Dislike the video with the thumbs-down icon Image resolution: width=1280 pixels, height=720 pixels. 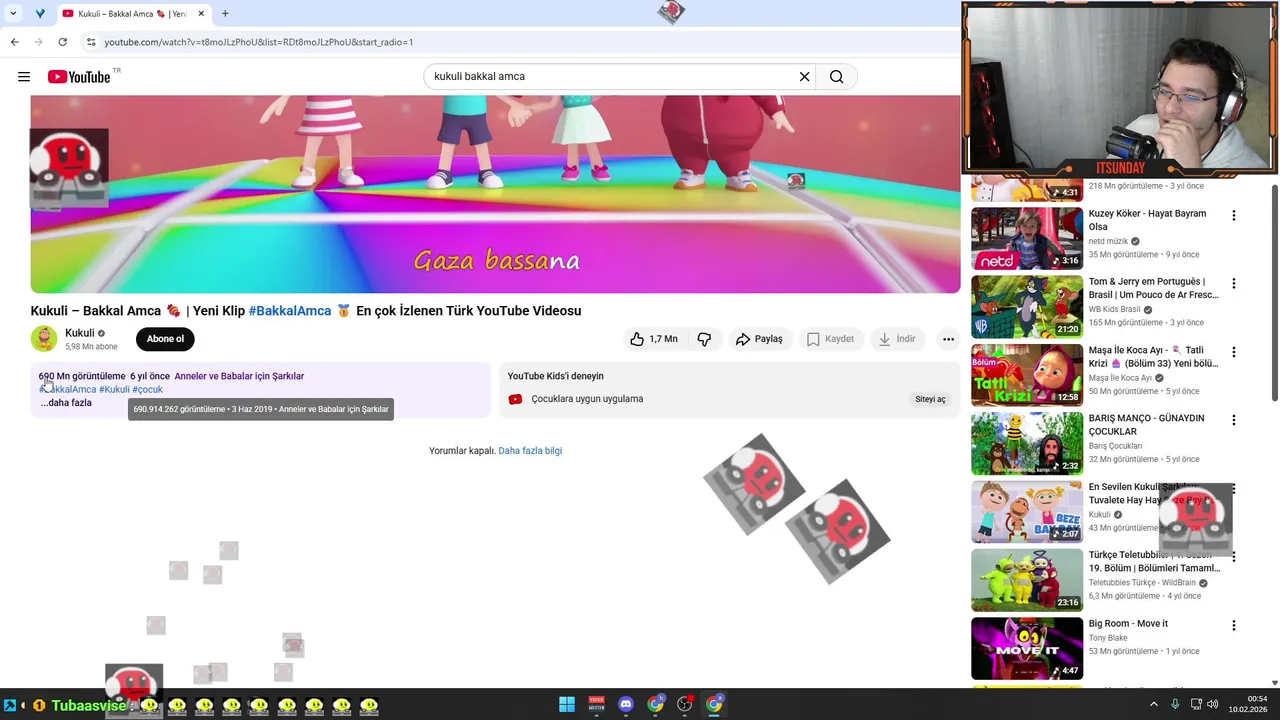pyautogui.click(x=704, y=339)
